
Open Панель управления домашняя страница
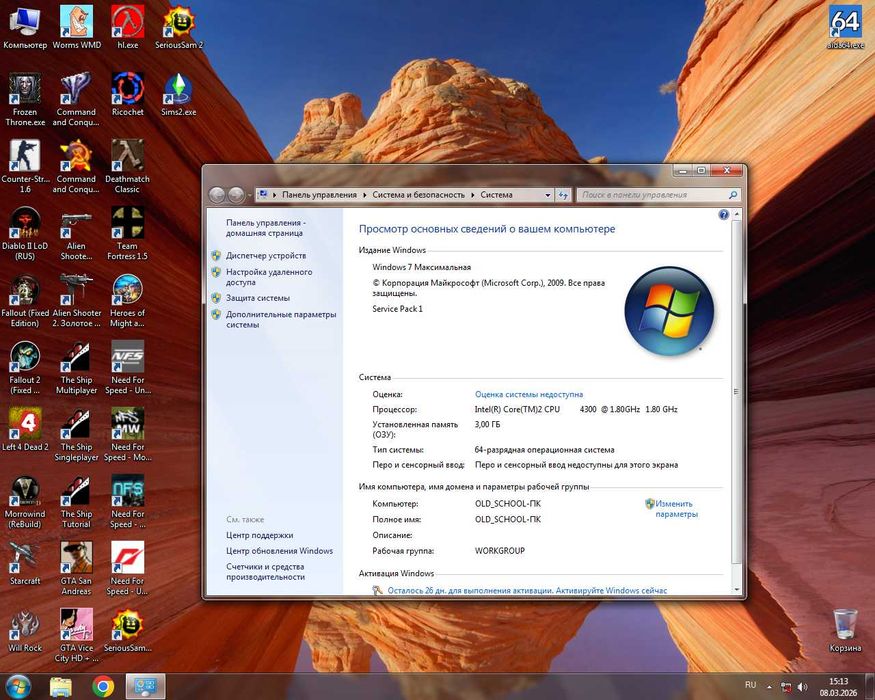point(266,228)
